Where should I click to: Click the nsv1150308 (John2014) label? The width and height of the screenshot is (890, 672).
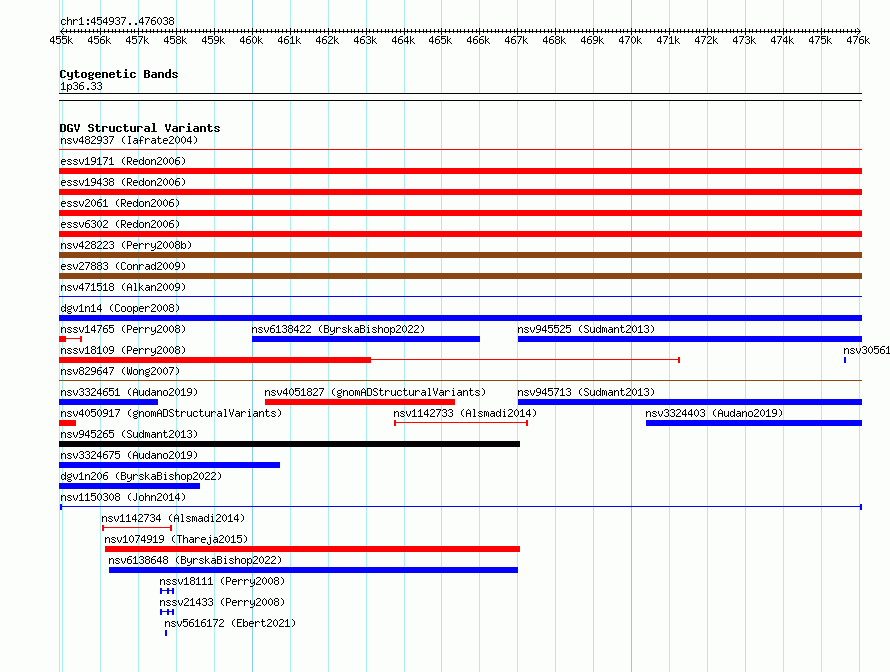pyautogui.click(x=123, y=497)
